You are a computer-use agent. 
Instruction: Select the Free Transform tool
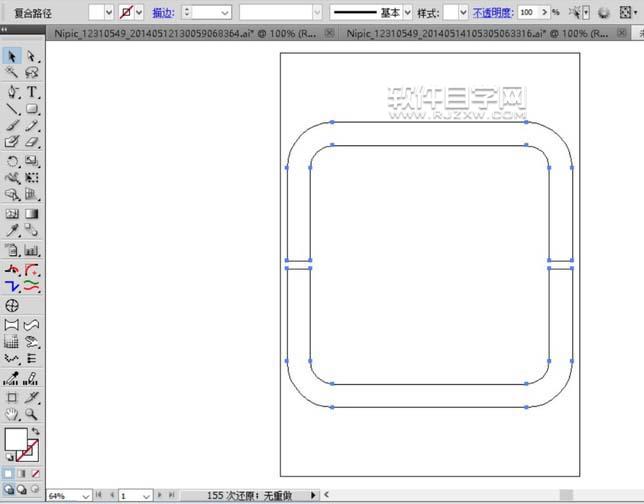point(32,177)
